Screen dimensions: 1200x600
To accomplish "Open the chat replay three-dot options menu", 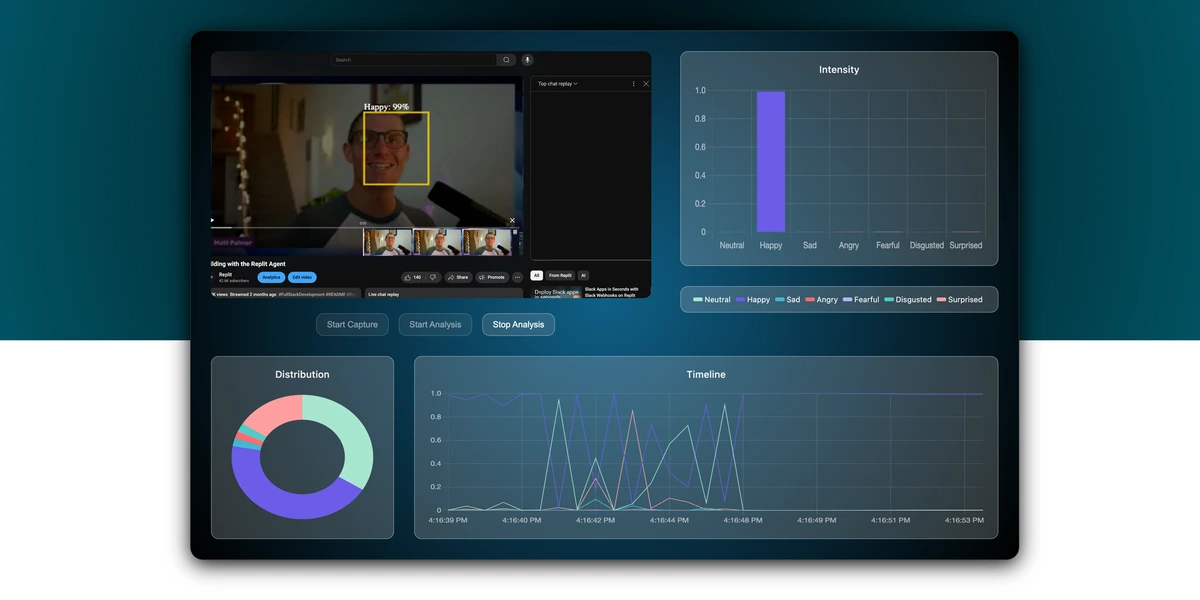I will coord(634,84).
